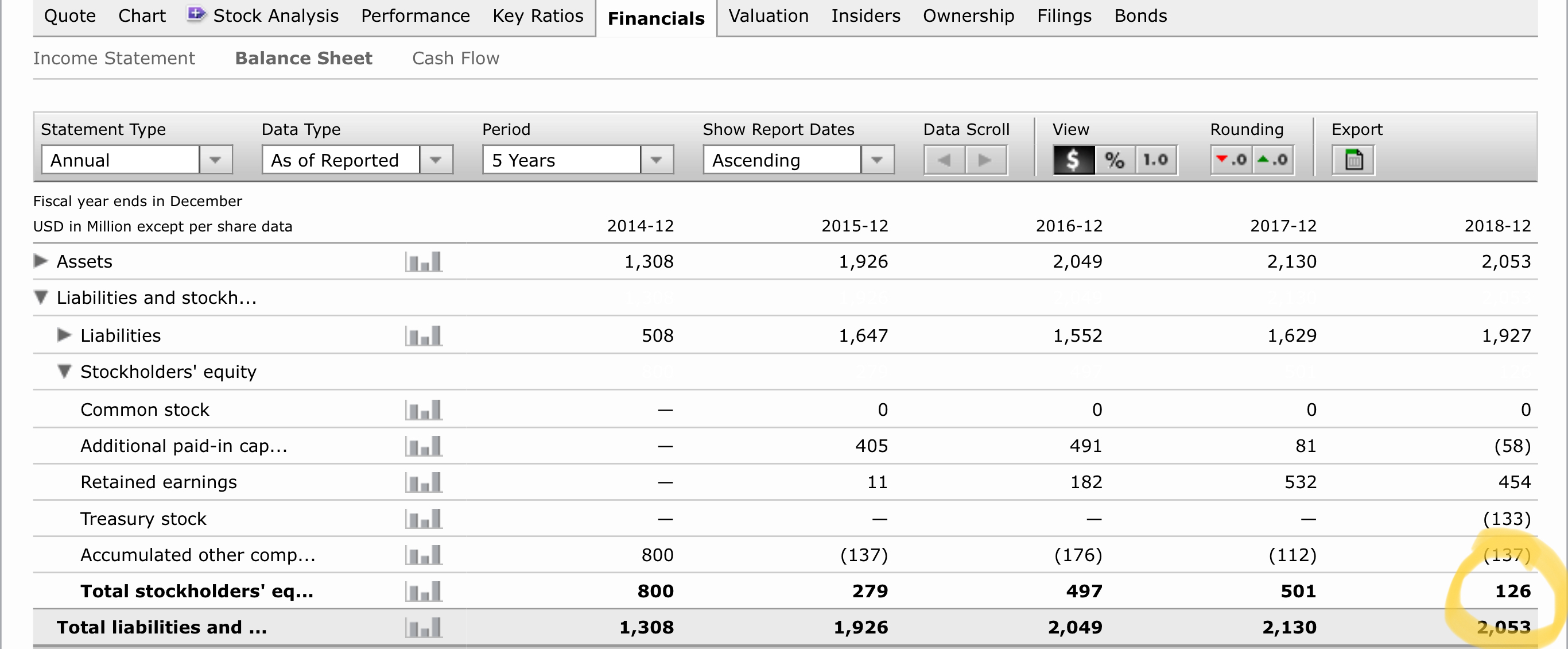Collapse the Stockholders' equity section
1568x649 pixels.
click(64, 371)
